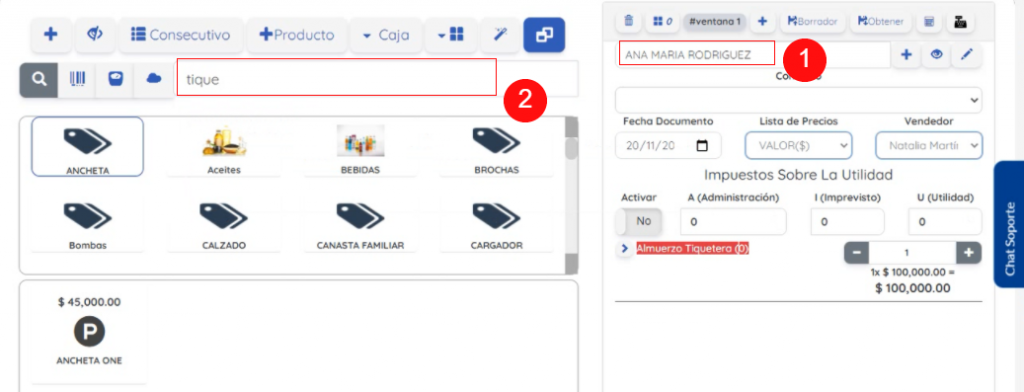Image resolution: width=1024 pixels, height=392 pixels.
Task: Open the blue window-switch icon button
Action: (544, 35)
